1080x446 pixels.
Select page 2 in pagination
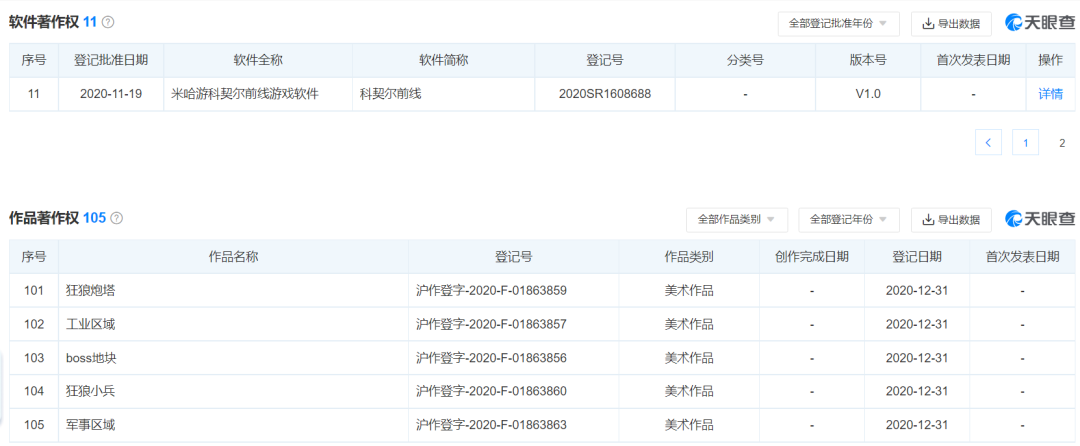(1061, 143)
